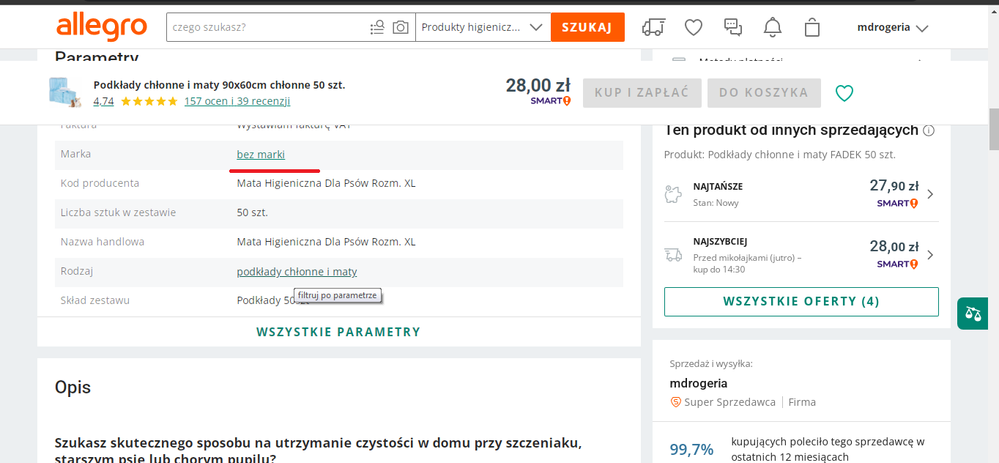
Task: Open the NAJTAŃSZE offer chevron
Action: (930, 194)
